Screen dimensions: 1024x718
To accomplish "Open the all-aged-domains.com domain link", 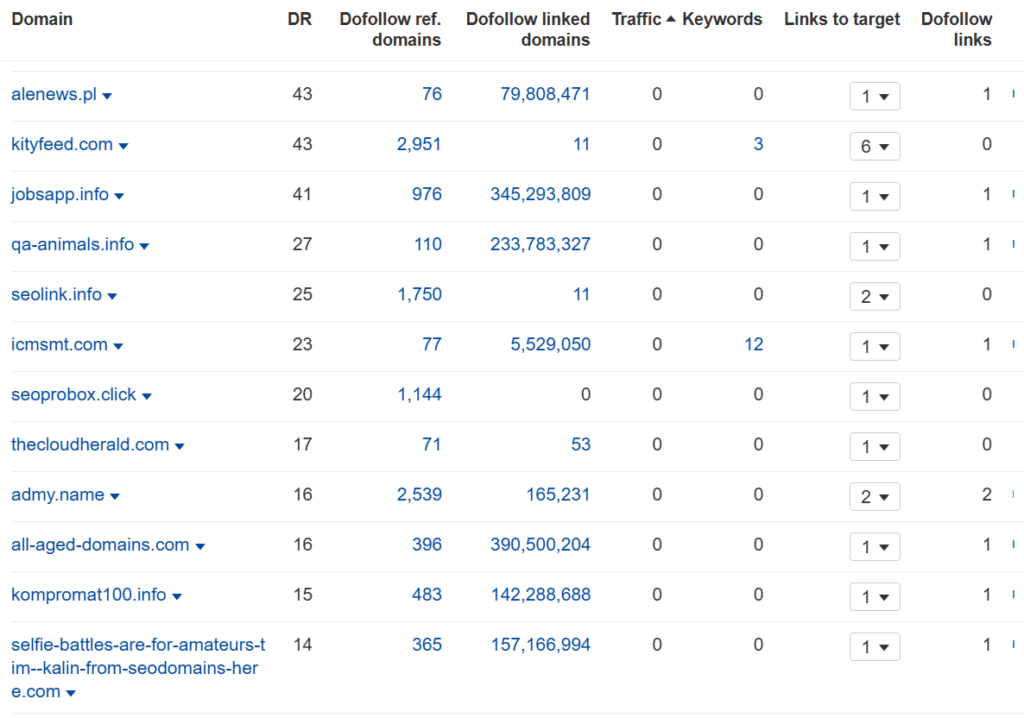I will 100,545.
